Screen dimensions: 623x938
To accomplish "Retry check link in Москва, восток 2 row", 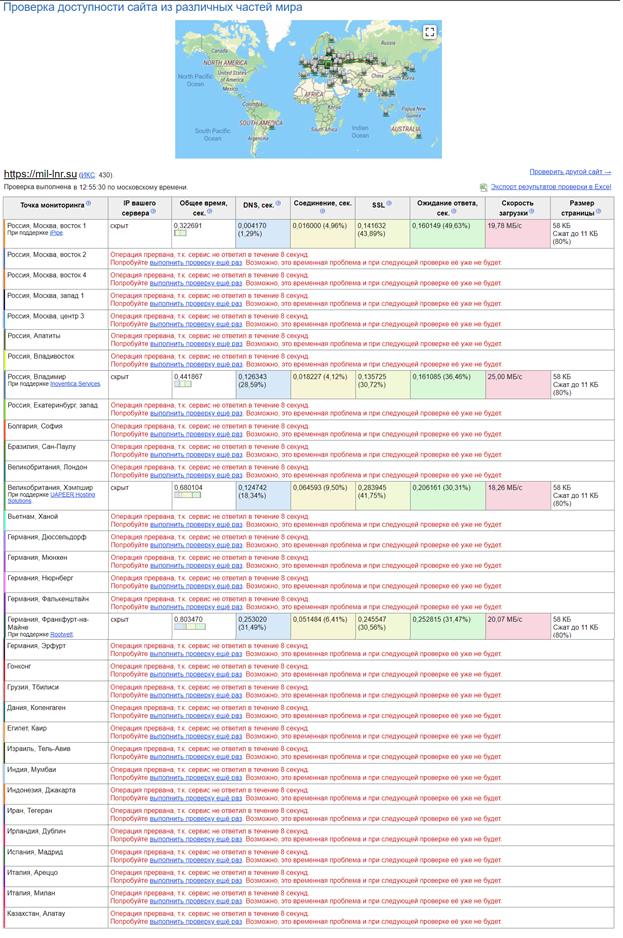I will pos(196,263).
